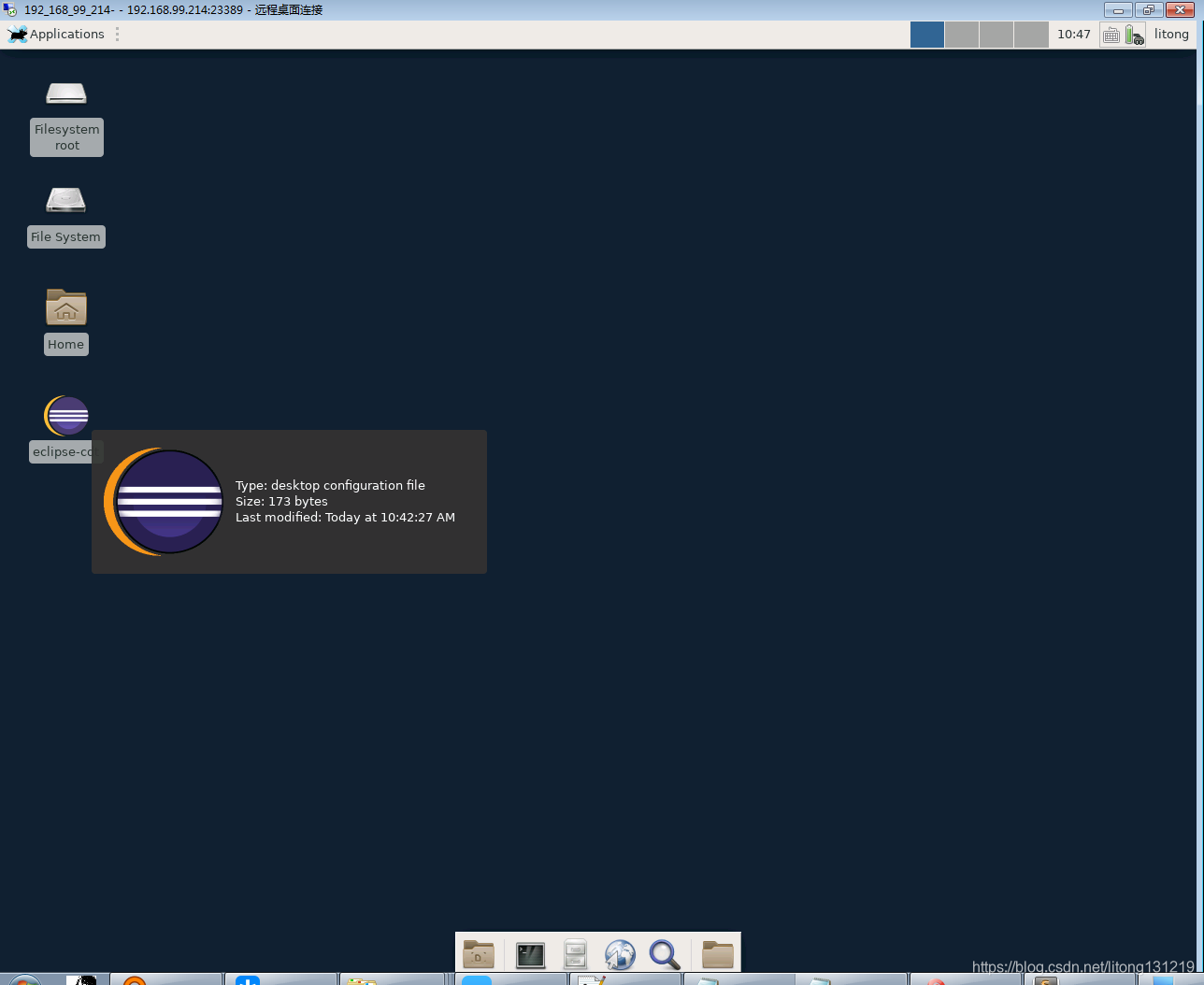Open the rightmost folder icon in the dock

coord(717,954)
